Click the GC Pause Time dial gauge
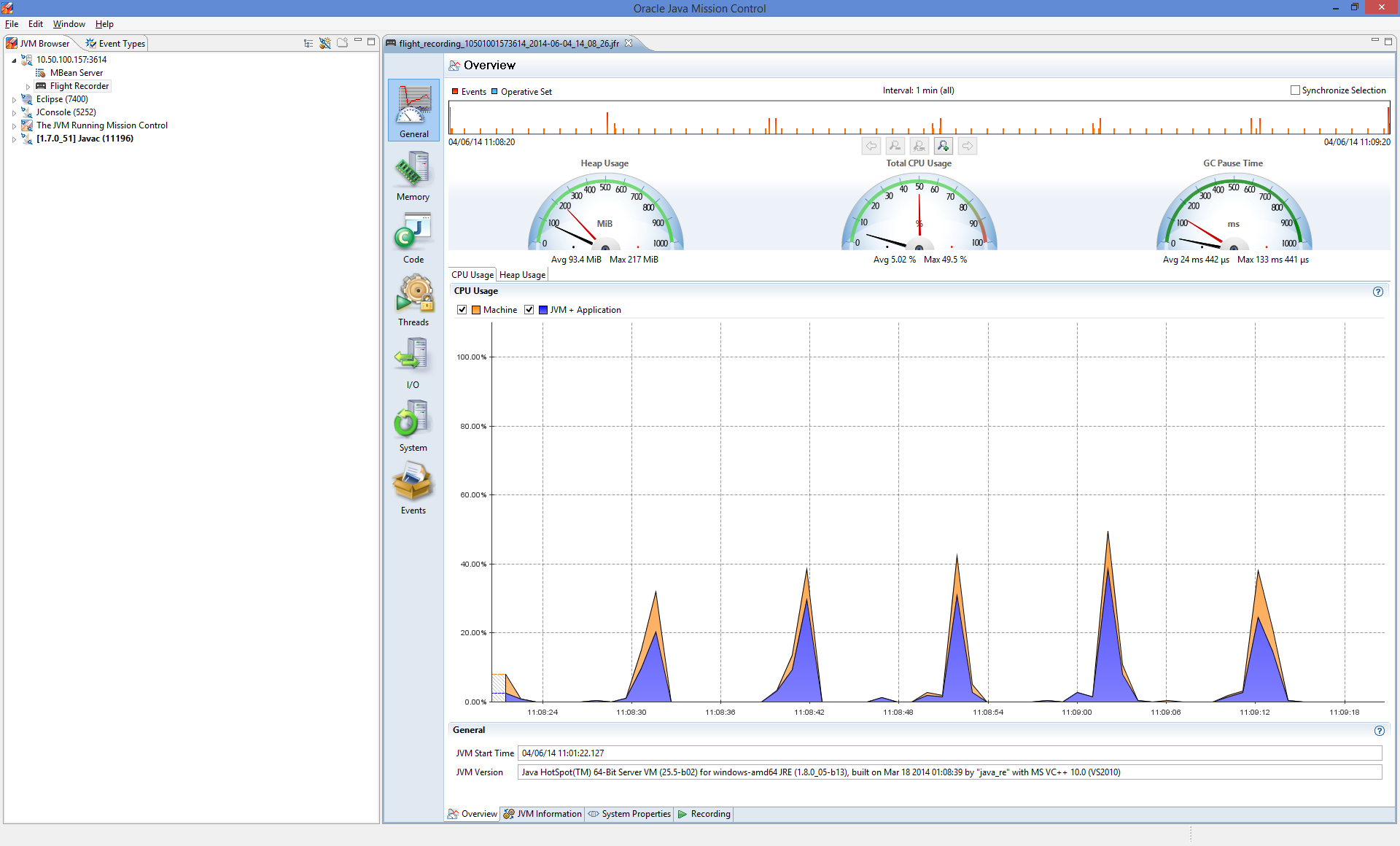This screenshot has height=846, width=1400. 1234,212
